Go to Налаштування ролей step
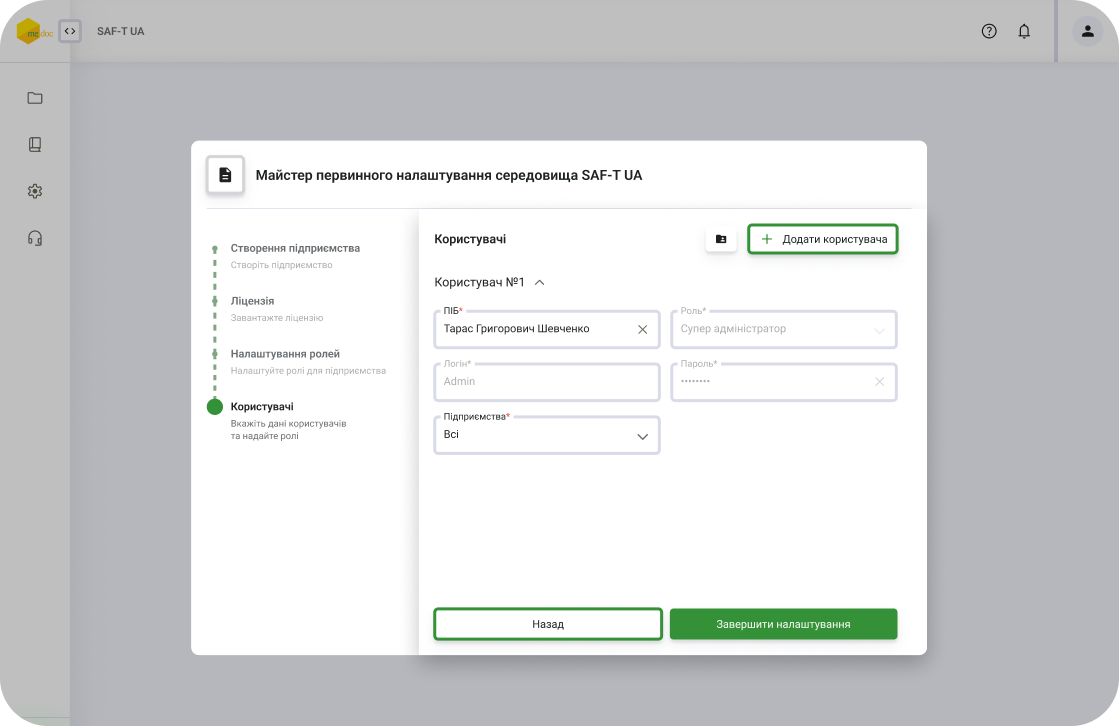The height and width of the screenshot is (726, 1119). point(285,354)
